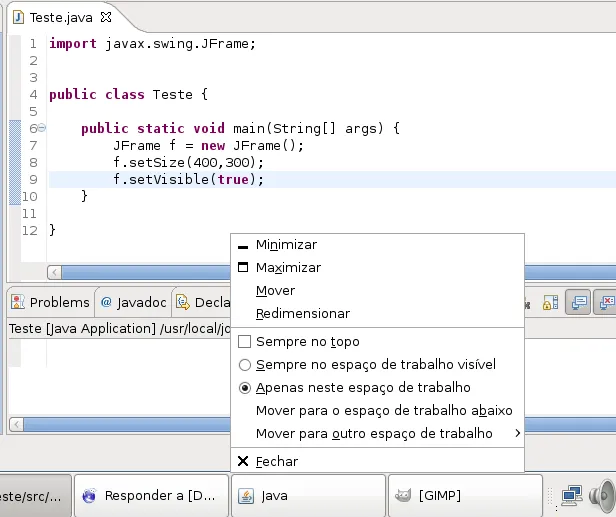Image resolution: width=616 pixels, height=517 pixels.
Task: Select Sempre no espaço de trabalho visível
Action: [x=244, y=365]
